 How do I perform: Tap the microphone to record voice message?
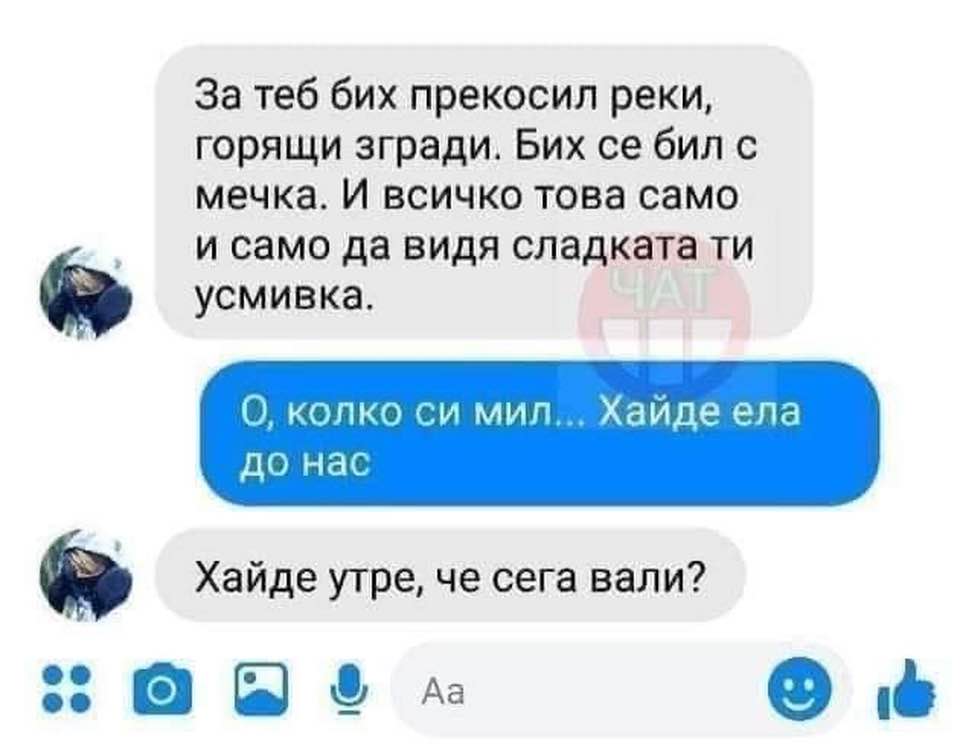click(349, 689)
